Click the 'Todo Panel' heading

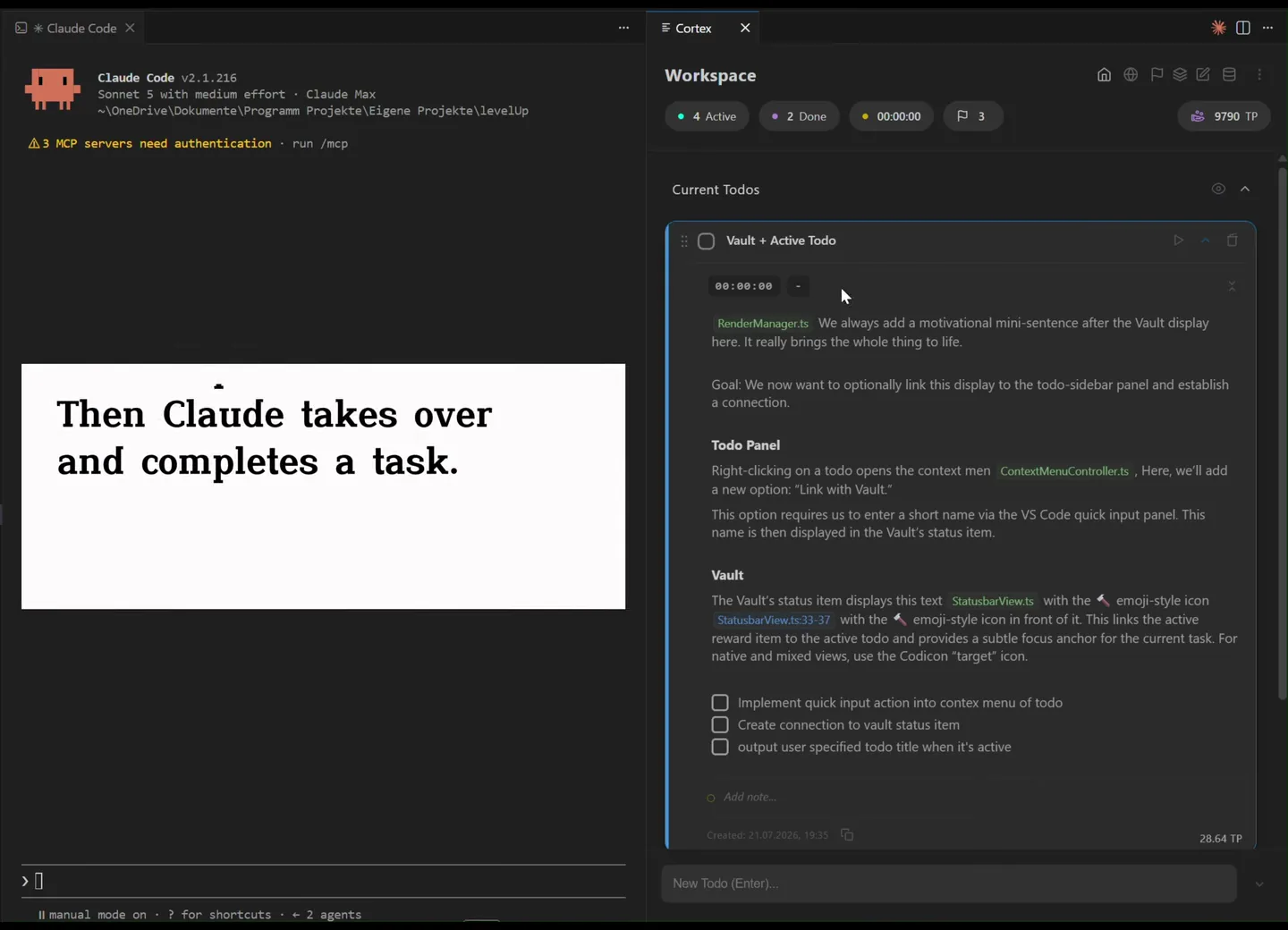tap(746, 445)
